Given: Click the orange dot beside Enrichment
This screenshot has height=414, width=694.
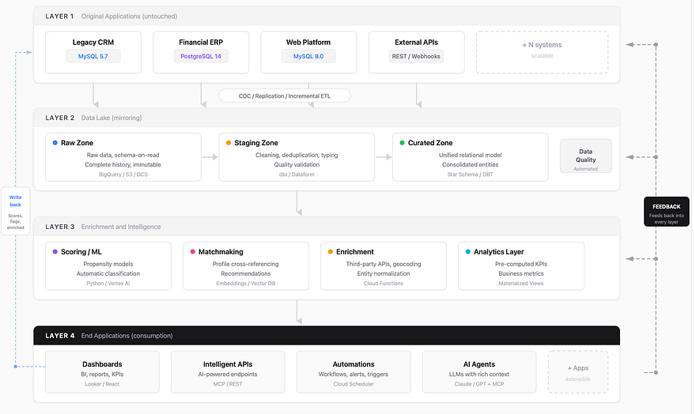Looking at the screenshot, I should point(330,252).
